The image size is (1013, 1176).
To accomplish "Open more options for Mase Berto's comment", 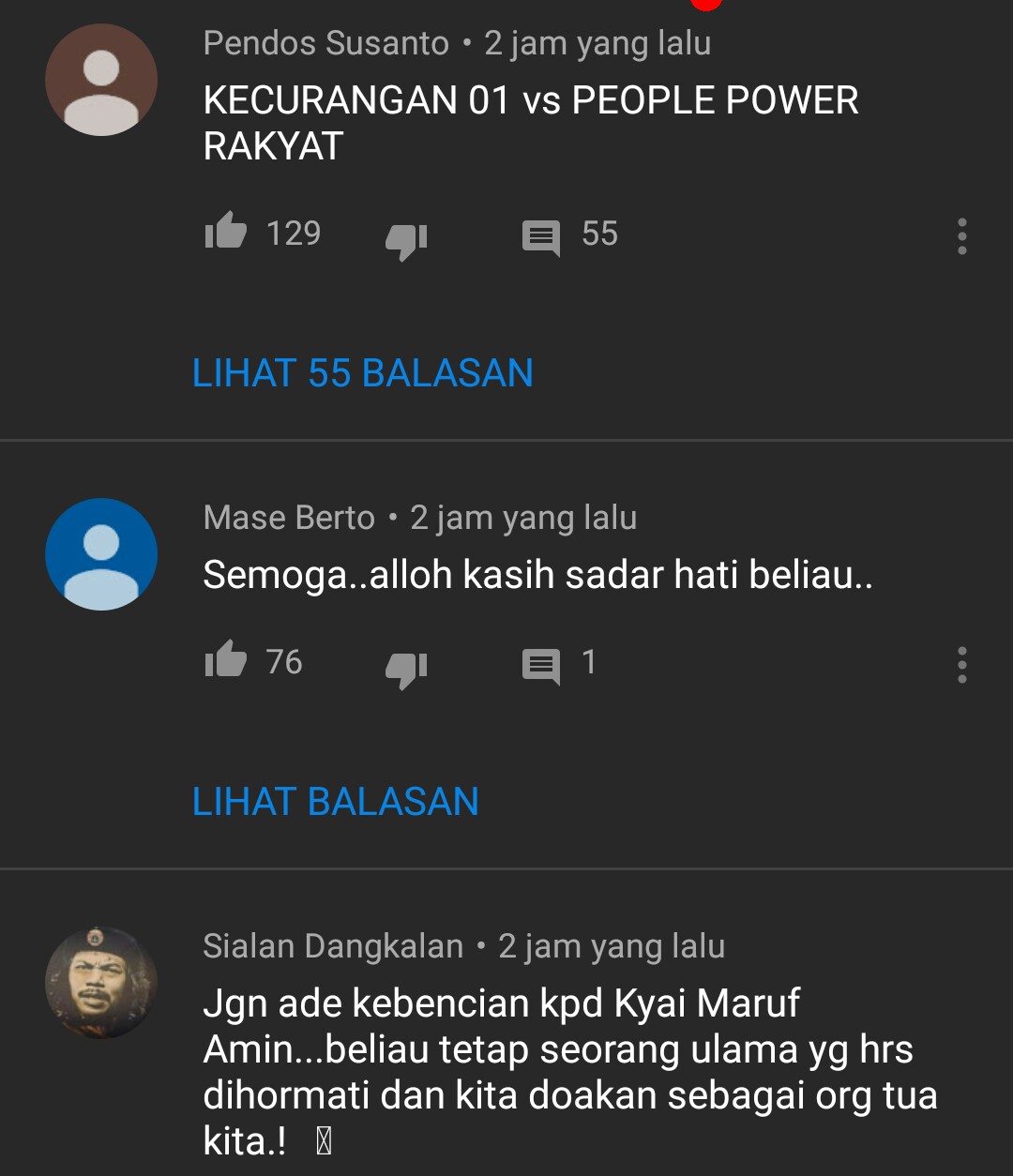I will point(962,665).
